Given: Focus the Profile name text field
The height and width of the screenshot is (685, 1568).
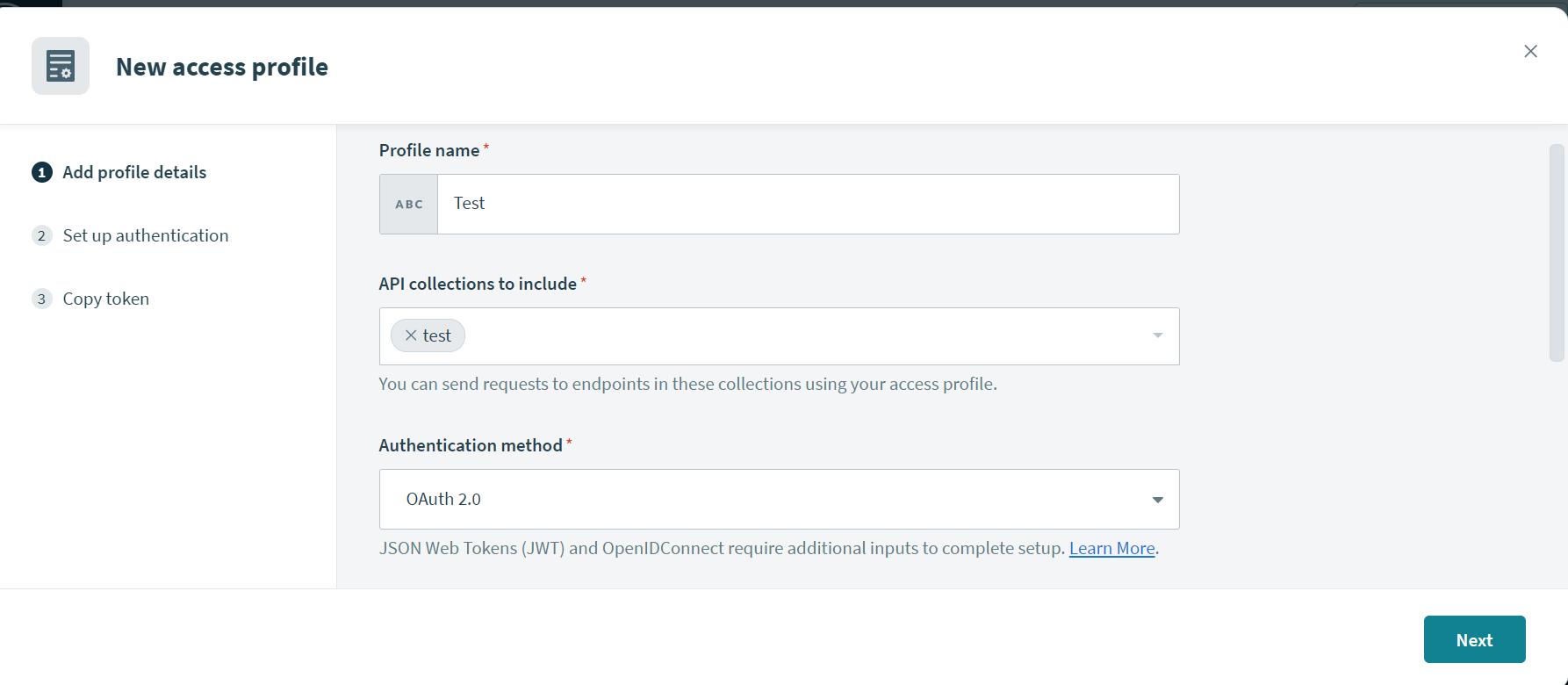Looking at the screenshot, I should pyautogui.click(x=808, y=204).
